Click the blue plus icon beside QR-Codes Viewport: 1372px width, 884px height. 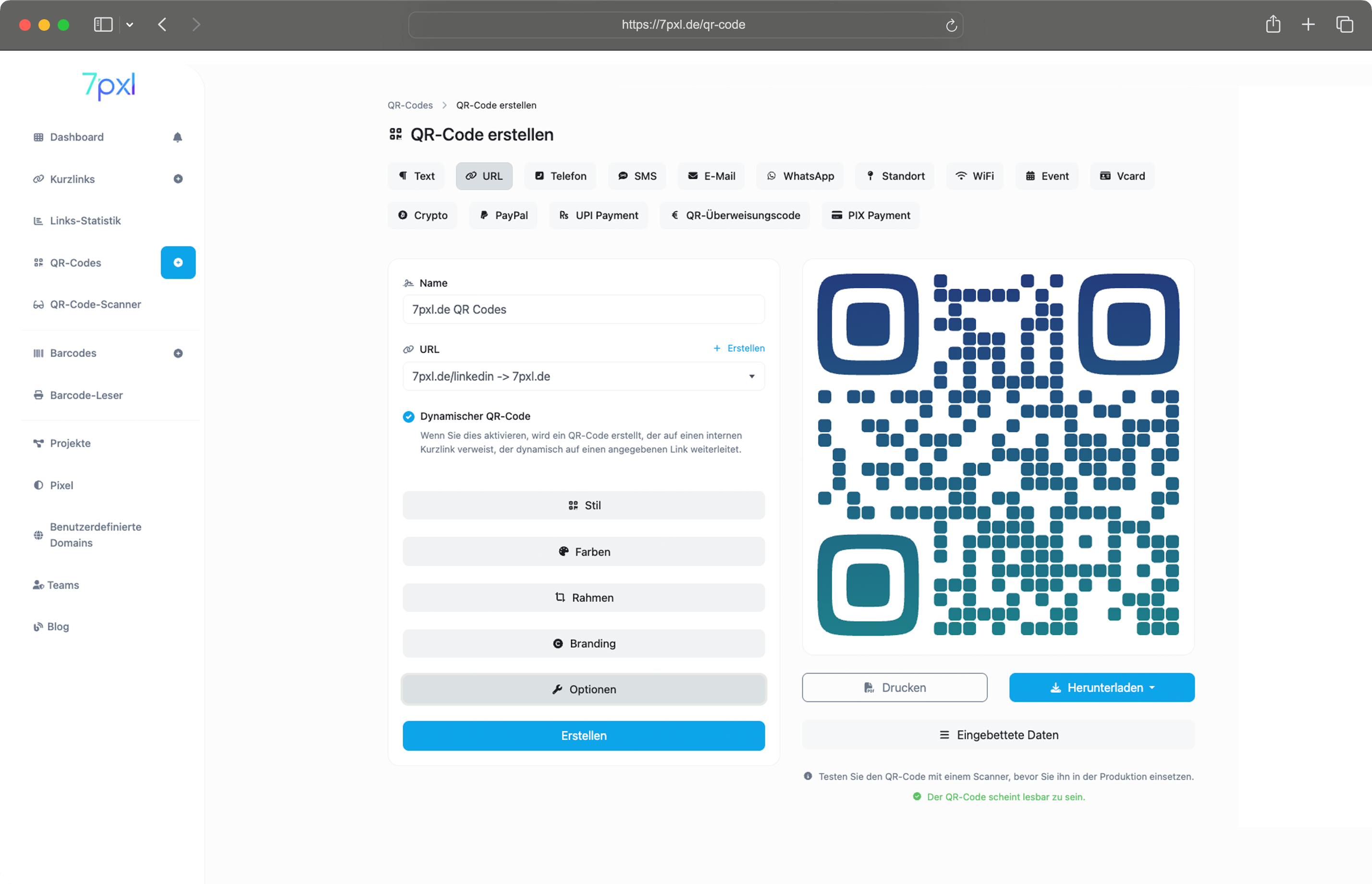[178, 262]
